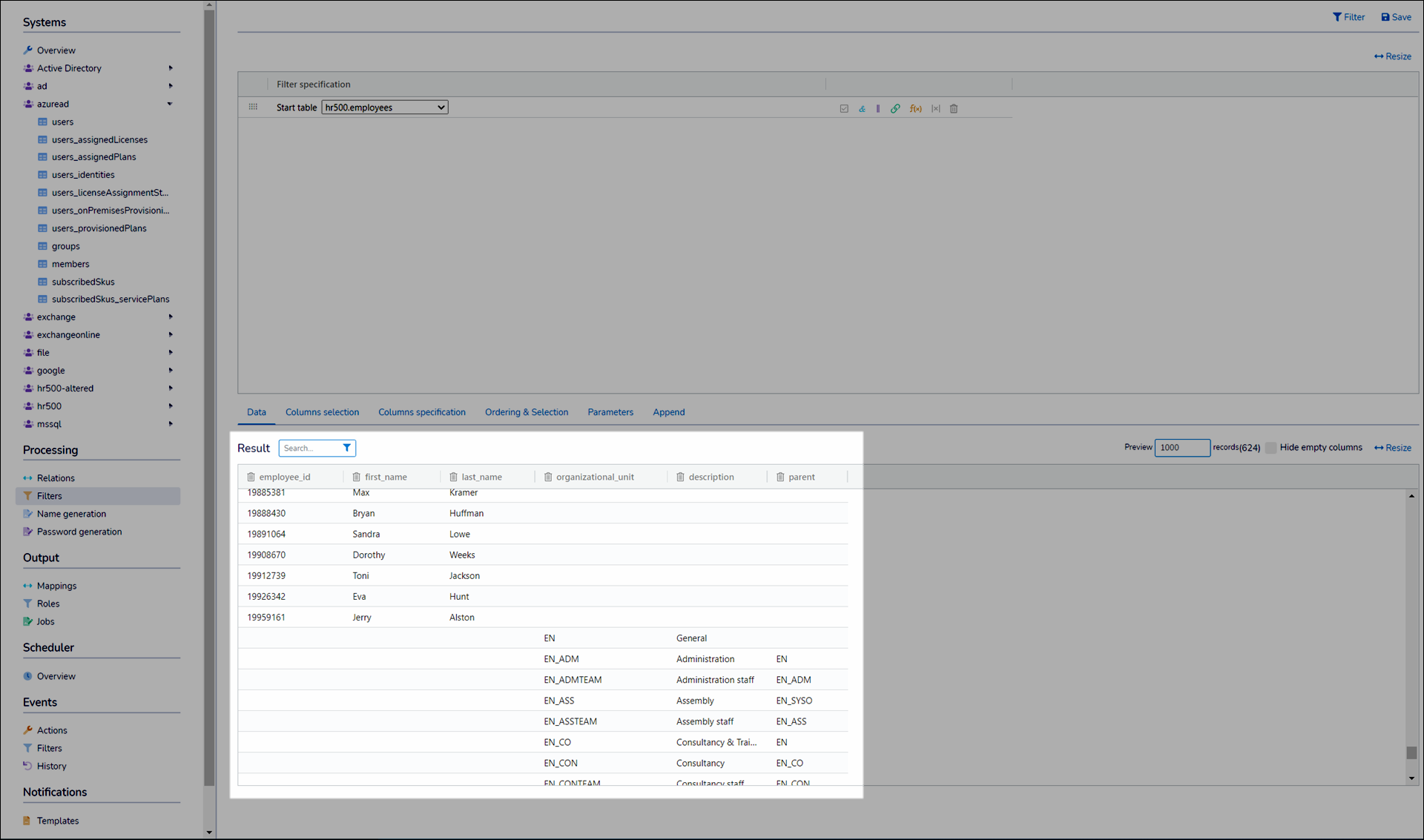
Task: Click the Filter button at top right
Action: tap(1348, 17)
